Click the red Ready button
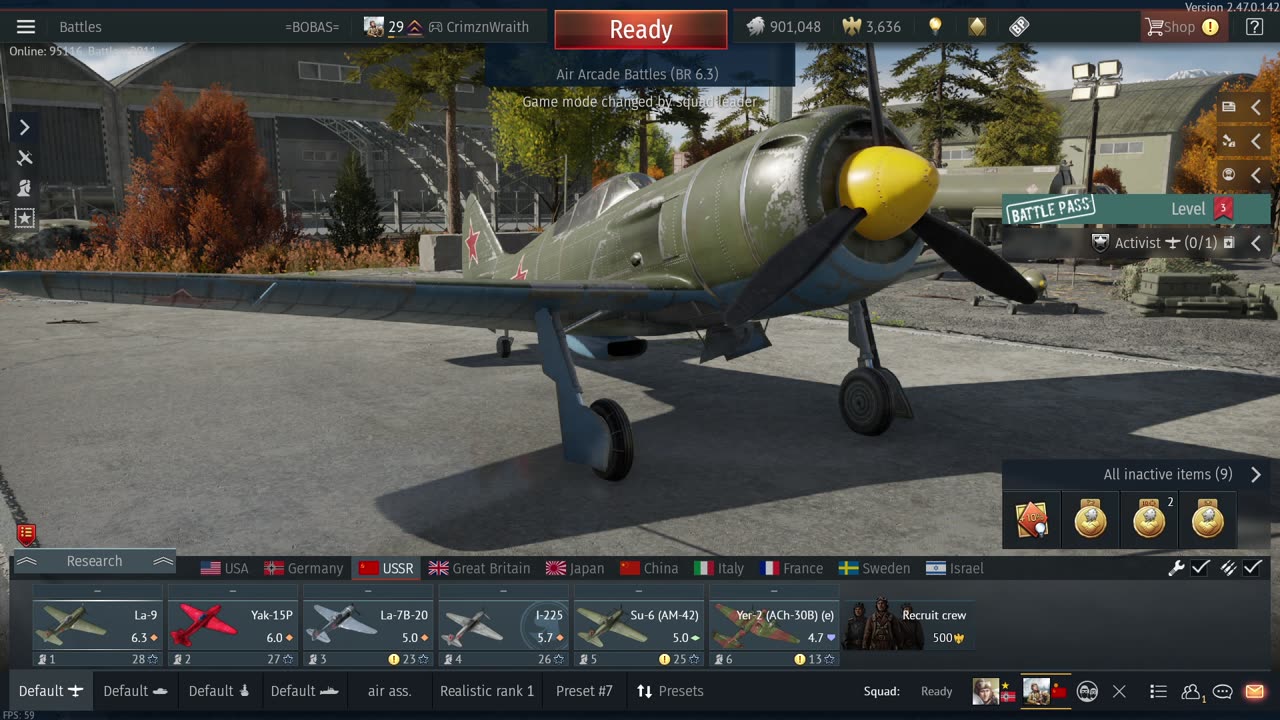This screenshot has width=1280, height=720. pos(641,29)
